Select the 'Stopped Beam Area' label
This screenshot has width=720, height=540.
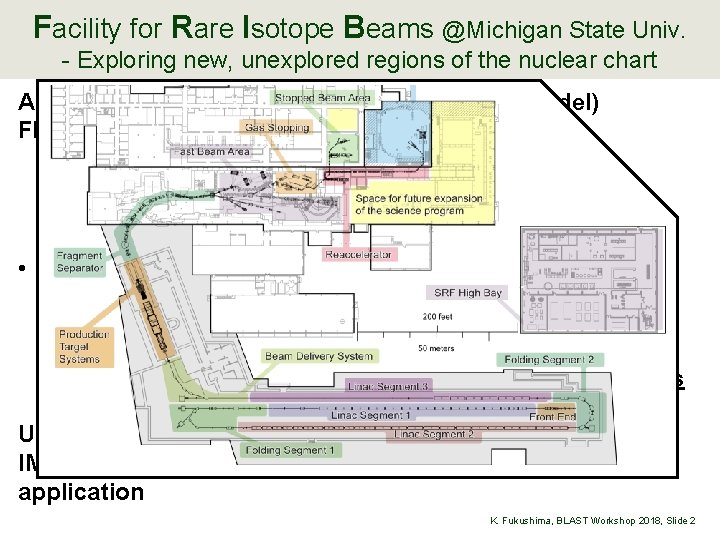click(x=322, y=98)
